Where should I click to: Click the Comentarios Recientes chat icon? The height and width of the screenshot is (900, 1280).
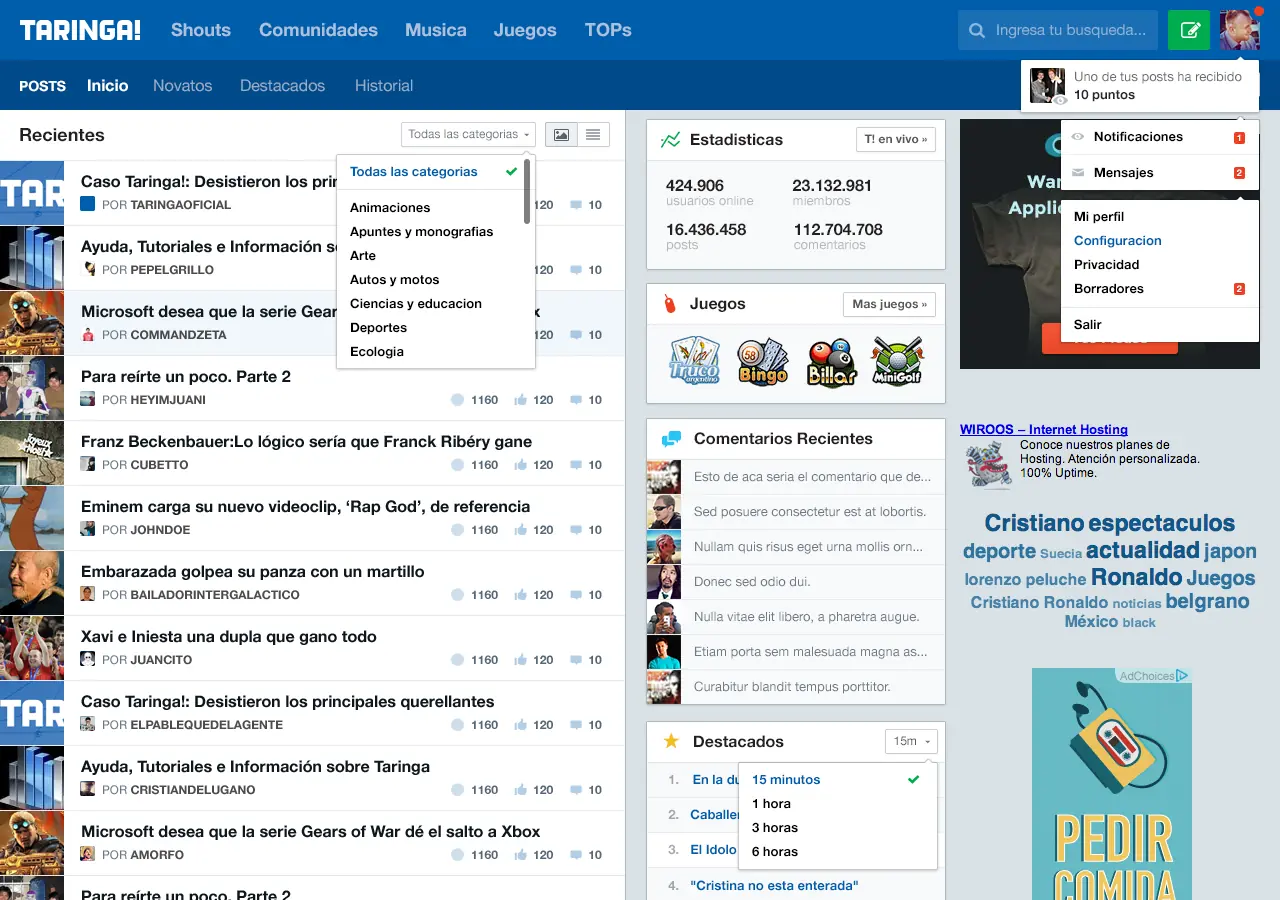pos(671,439)
